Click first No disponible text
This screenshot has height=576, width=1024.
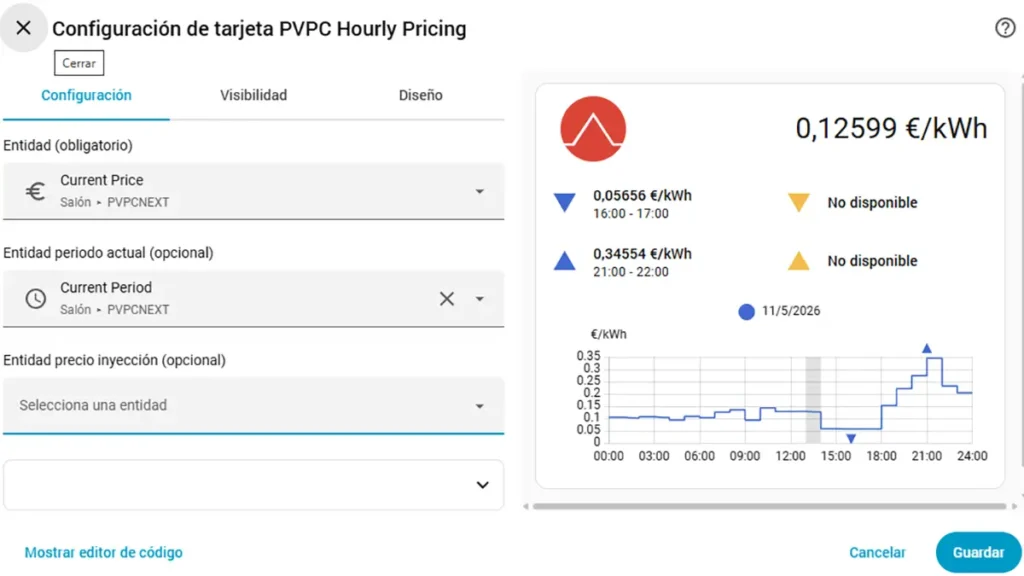(x=872, y=202)
